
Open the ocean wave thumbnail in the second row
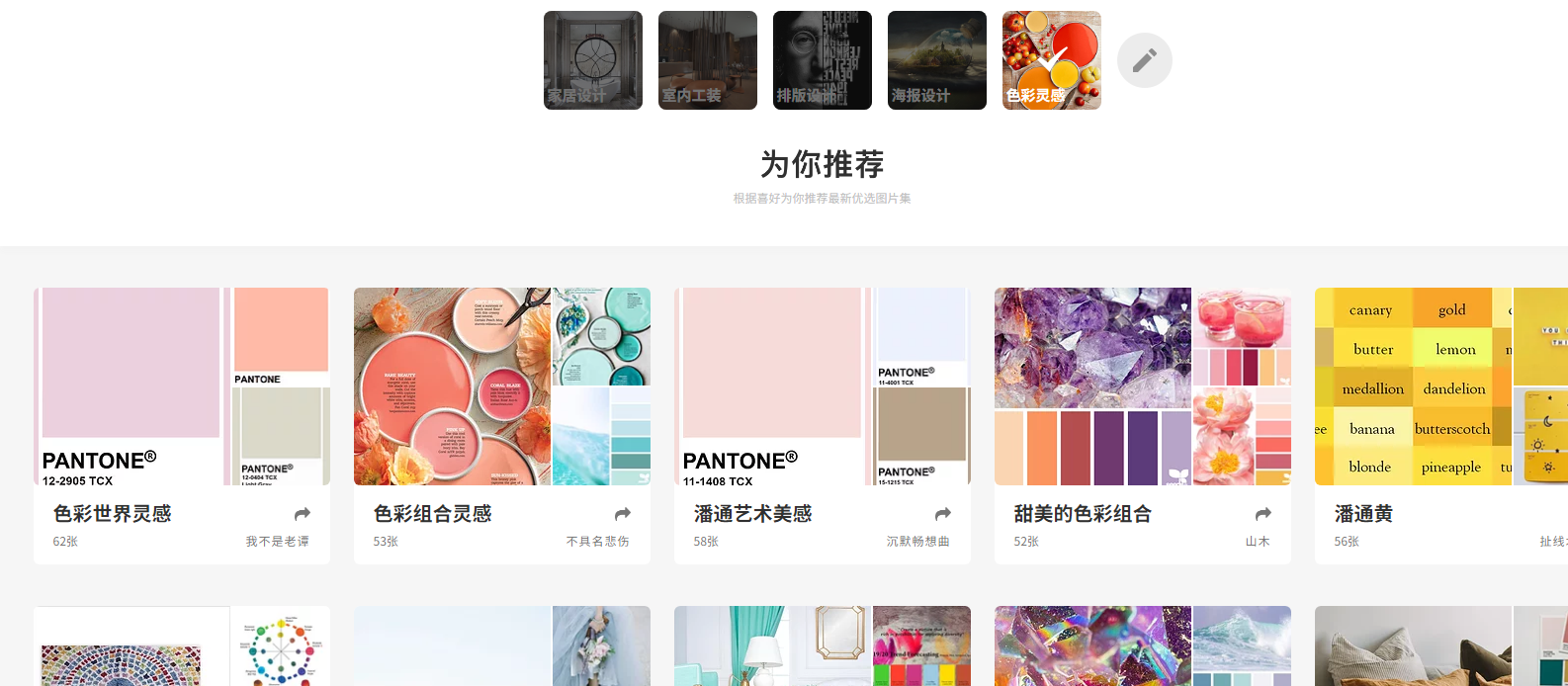[1242, 646]
